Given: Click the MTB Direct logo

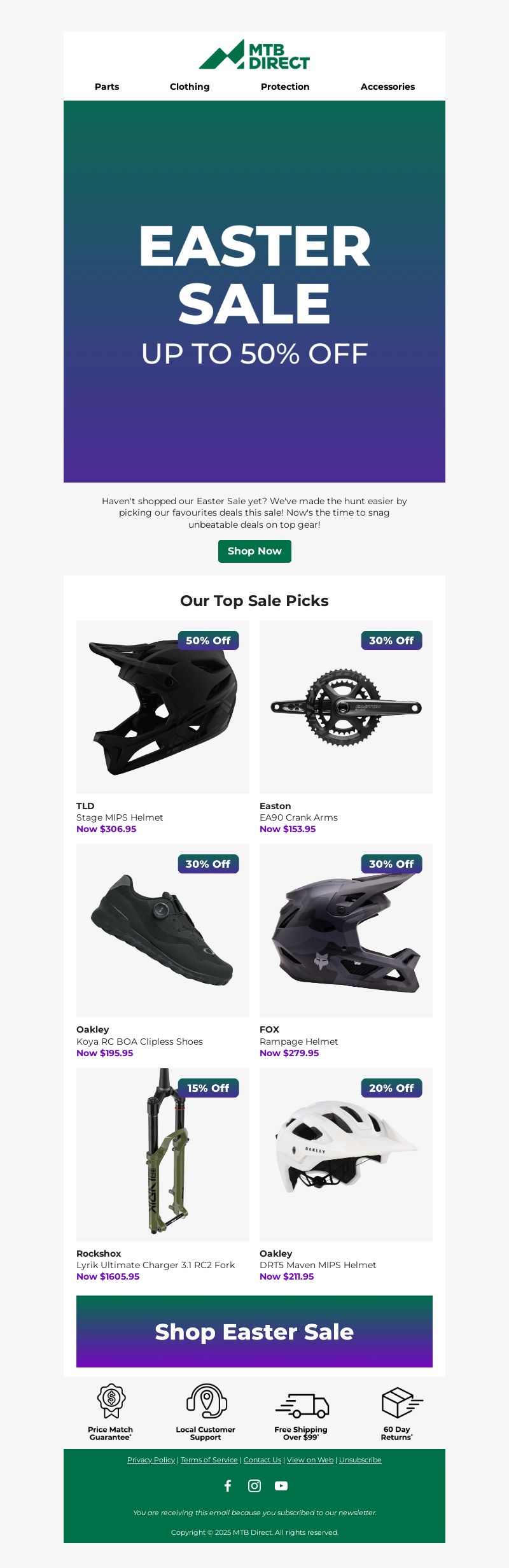Looking at the screenshot, I should pyautogui.click(x=254, y=55).
